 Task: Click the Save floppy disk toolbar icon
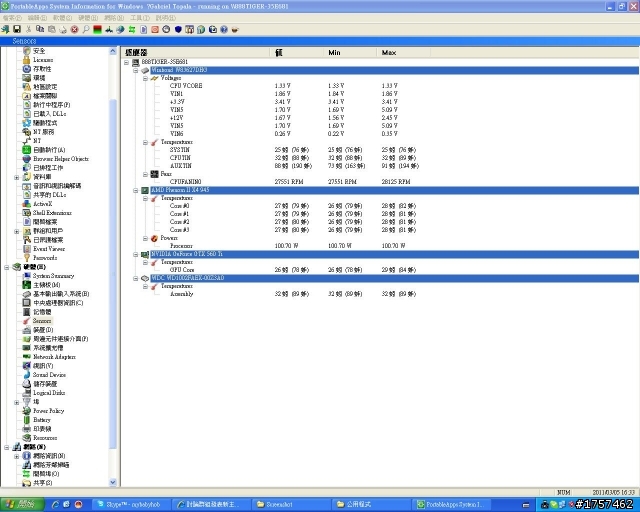[17, 29]
